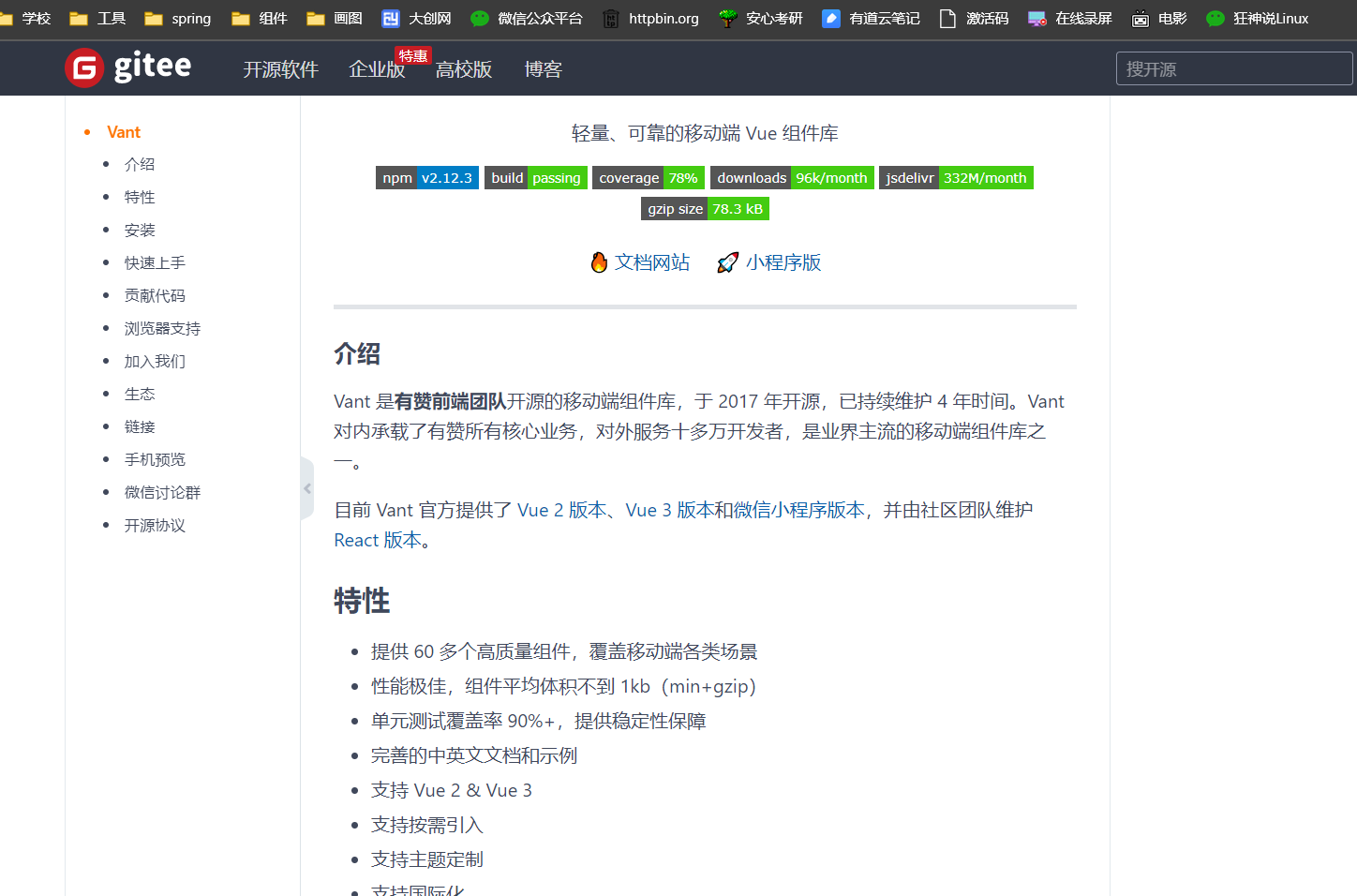Jump to the 开源协议 section
Viewport: 1357px width, 896px height.
155,525
